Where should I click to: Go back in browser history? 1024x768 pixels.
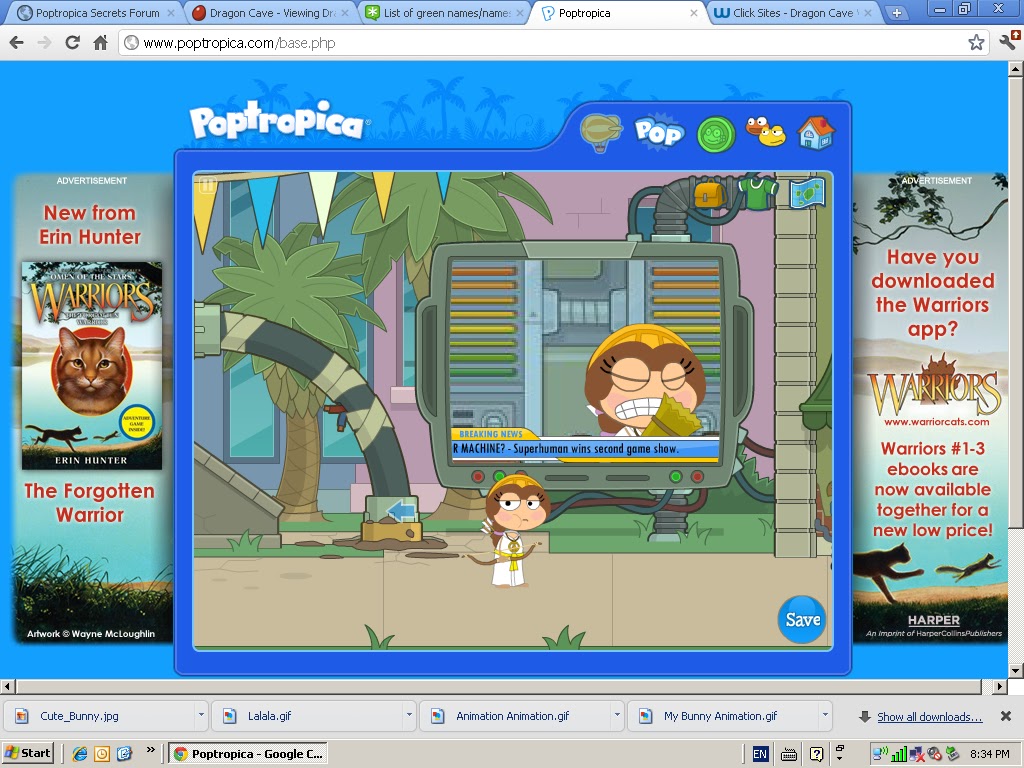click(x=17, y=43)
